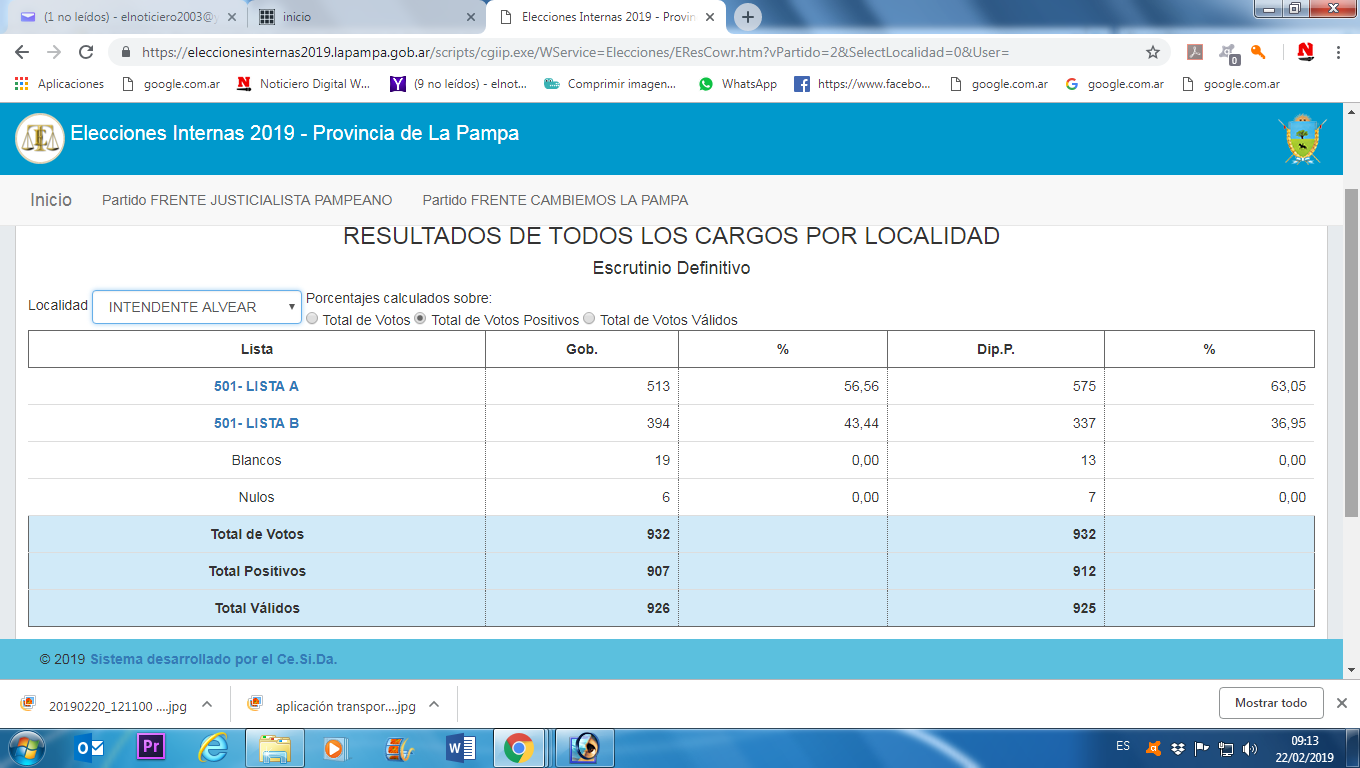Open the media player taskbar icon

pos(335,747)
